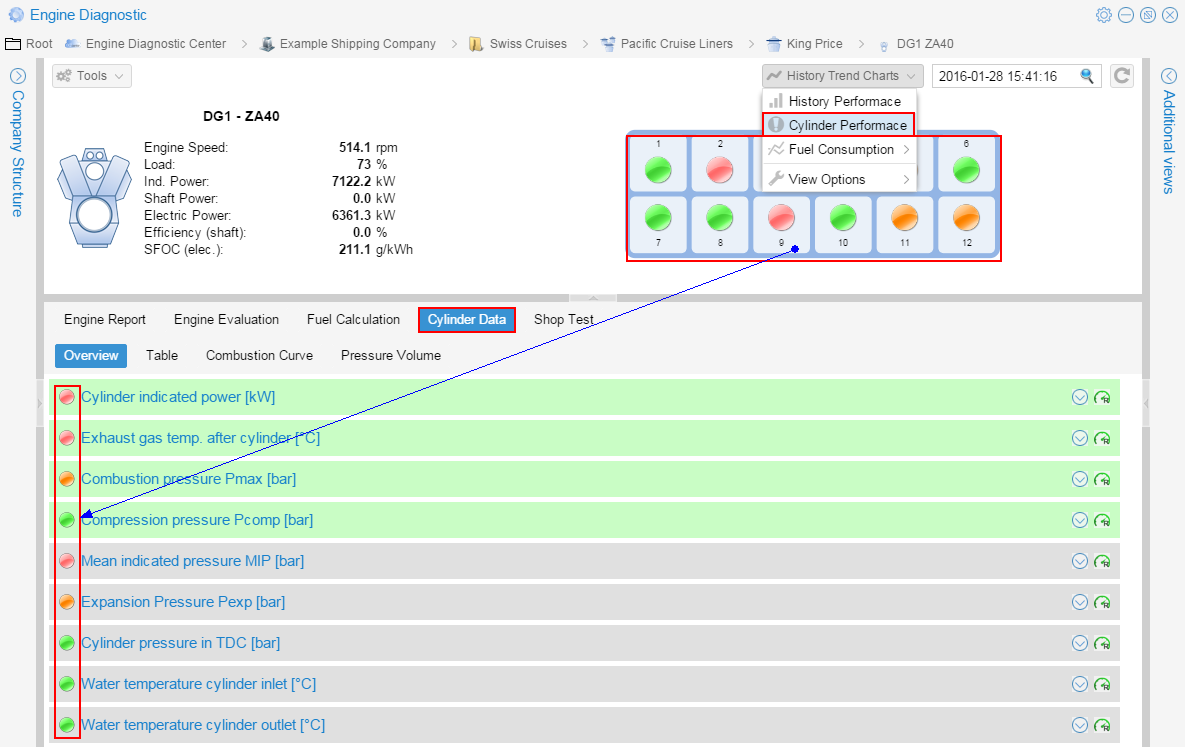Toggle the orange lamp next to Combustion pressure Pmax
Viewport: 1185px width, 747px height.
pos(66,478)
